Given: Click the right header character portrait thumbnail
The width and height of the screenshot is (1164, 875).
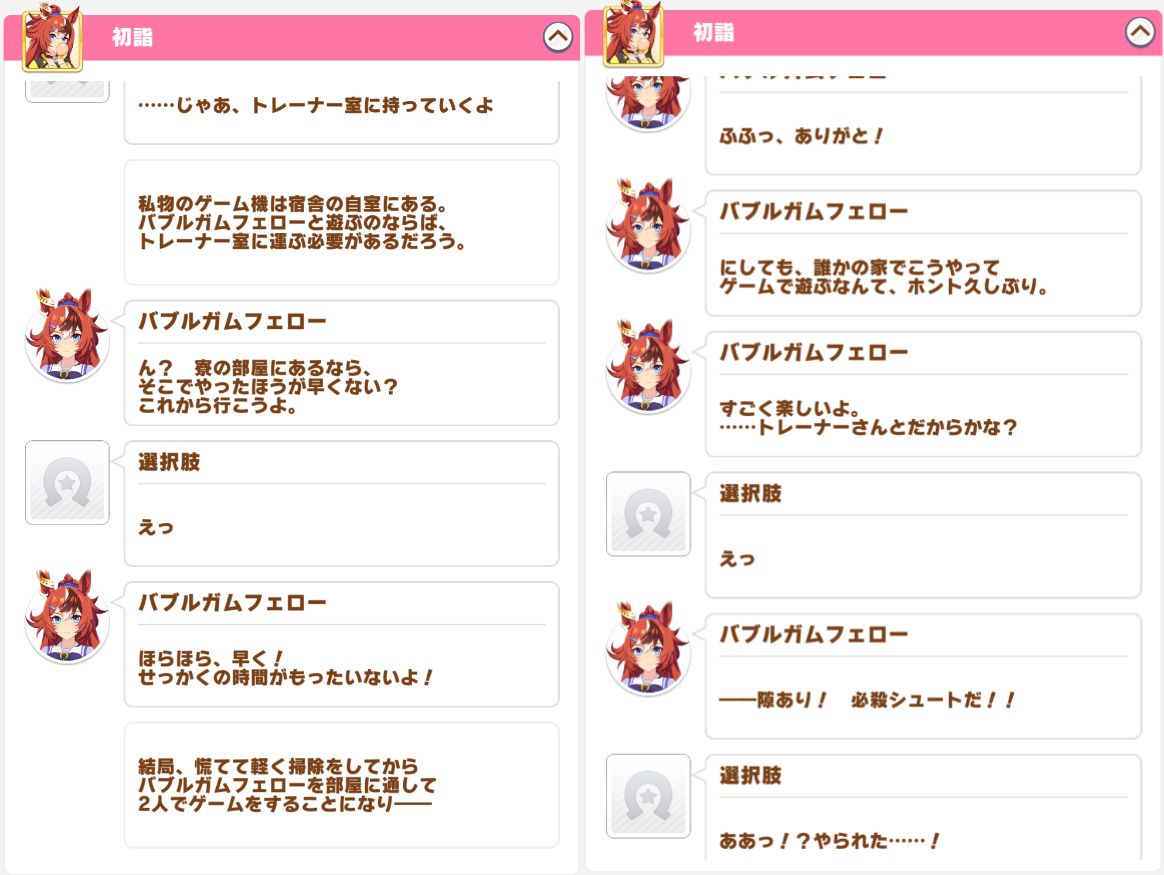Looking at the screenshot, I should tap(633, 35).
